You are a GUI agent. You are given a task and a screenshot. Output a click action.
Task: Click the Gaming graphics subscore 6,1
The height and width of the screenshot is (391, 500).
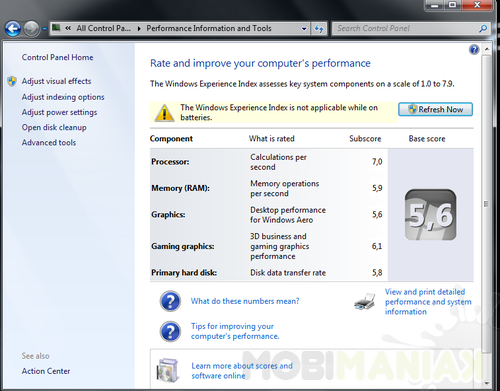[x=377, y=246]
